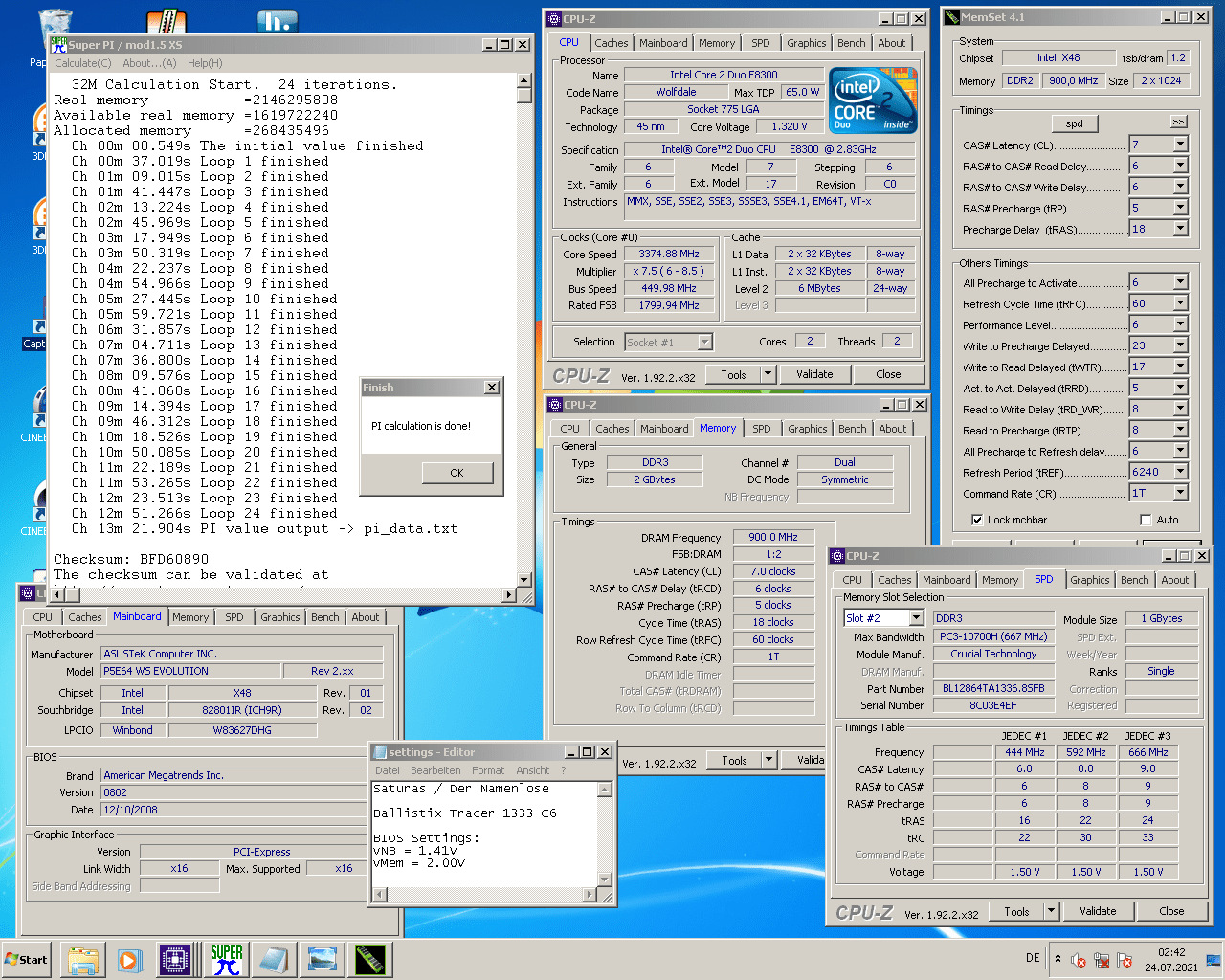Launch Windows Media Player taskbar icon
The width and height of the screenshot is (1225, 980).
[129, 960]
